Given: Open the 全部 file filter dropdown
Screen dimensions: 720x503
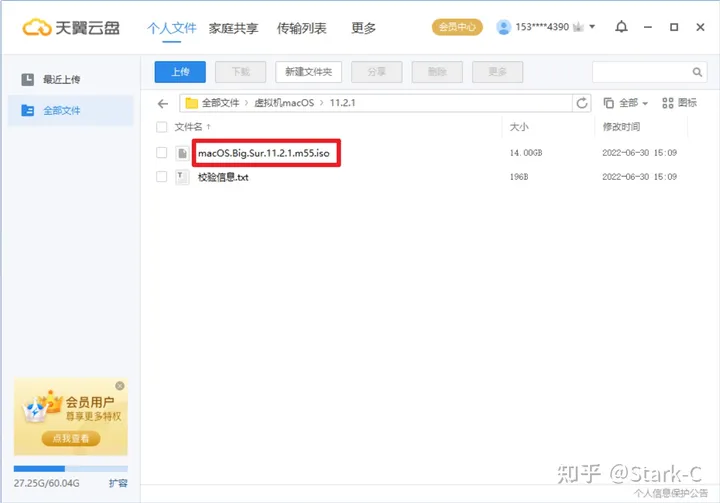Looking at the screenshot, I should pyautogui.click(x=625, y=103).
